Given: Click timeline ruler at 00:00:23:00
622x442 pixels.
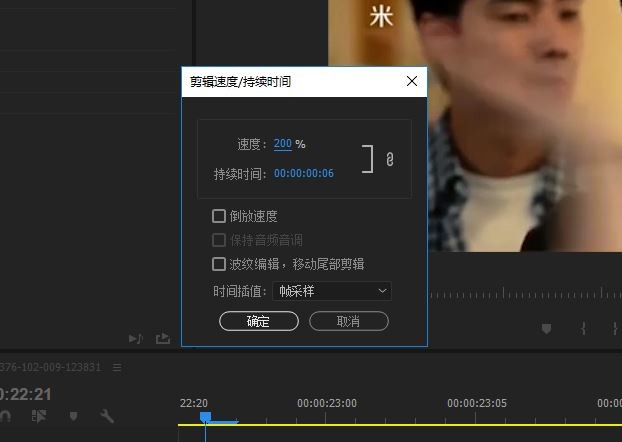Looking at the screenshot, I should click(326, 404).
